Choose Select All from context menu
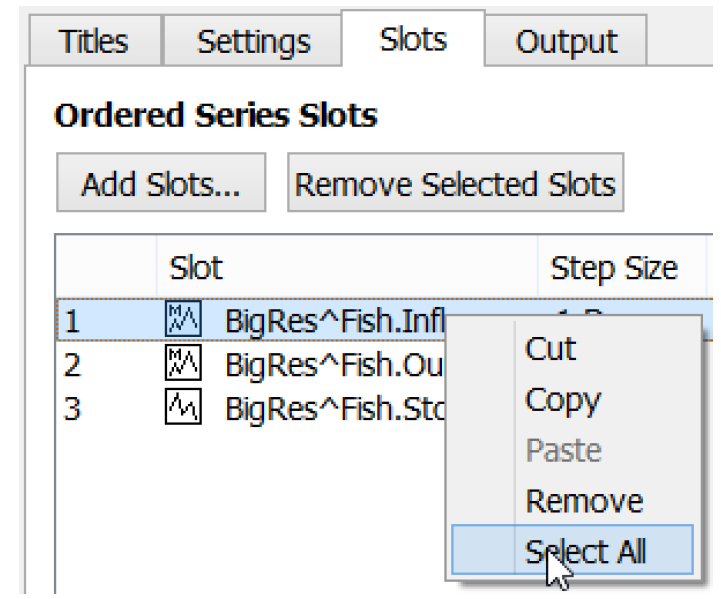721x599 pixels. (x=586, y=551)
